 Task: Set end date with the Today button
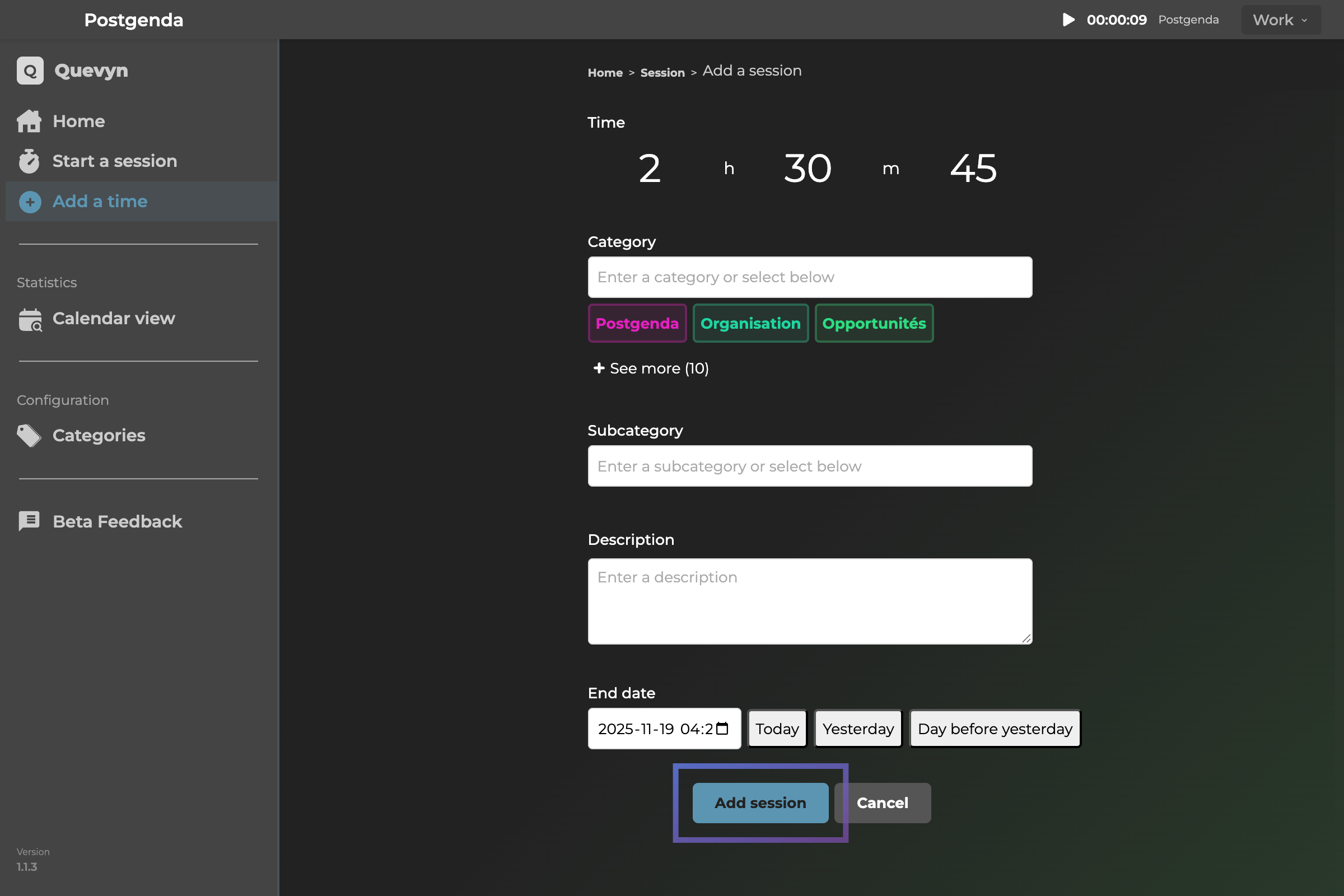pos(777,729)
